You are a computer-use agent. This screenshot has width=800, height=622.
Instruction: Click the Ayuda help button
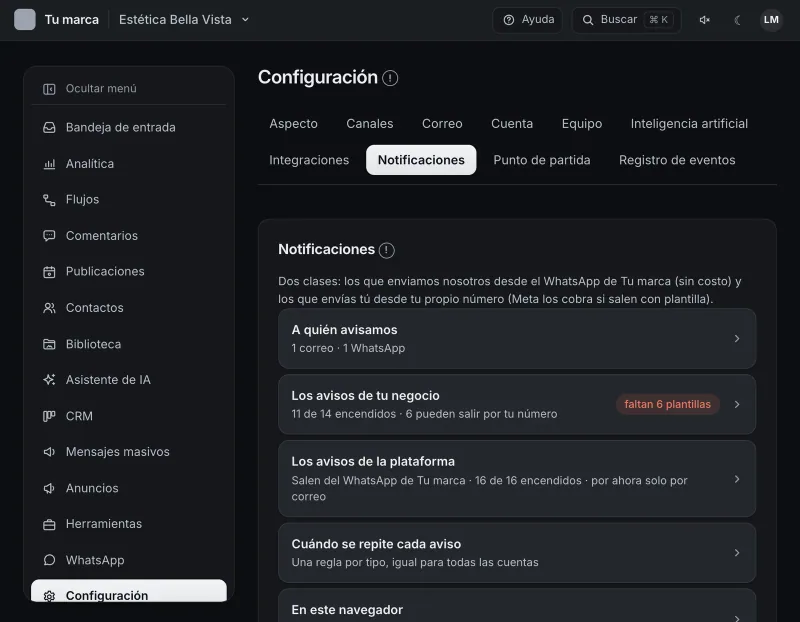tap(528, 20)
